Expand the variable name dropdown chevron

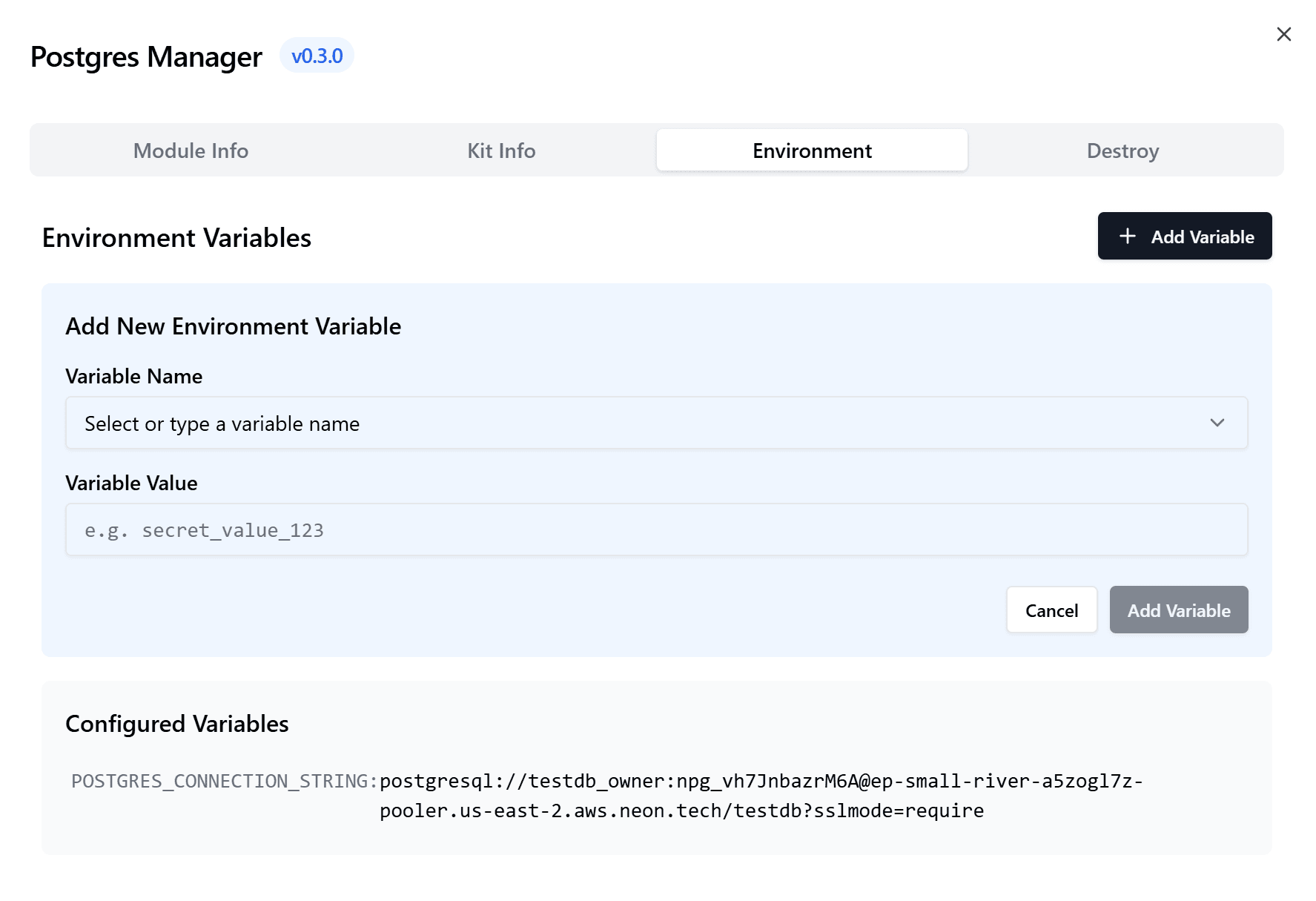click(1217, 423)
